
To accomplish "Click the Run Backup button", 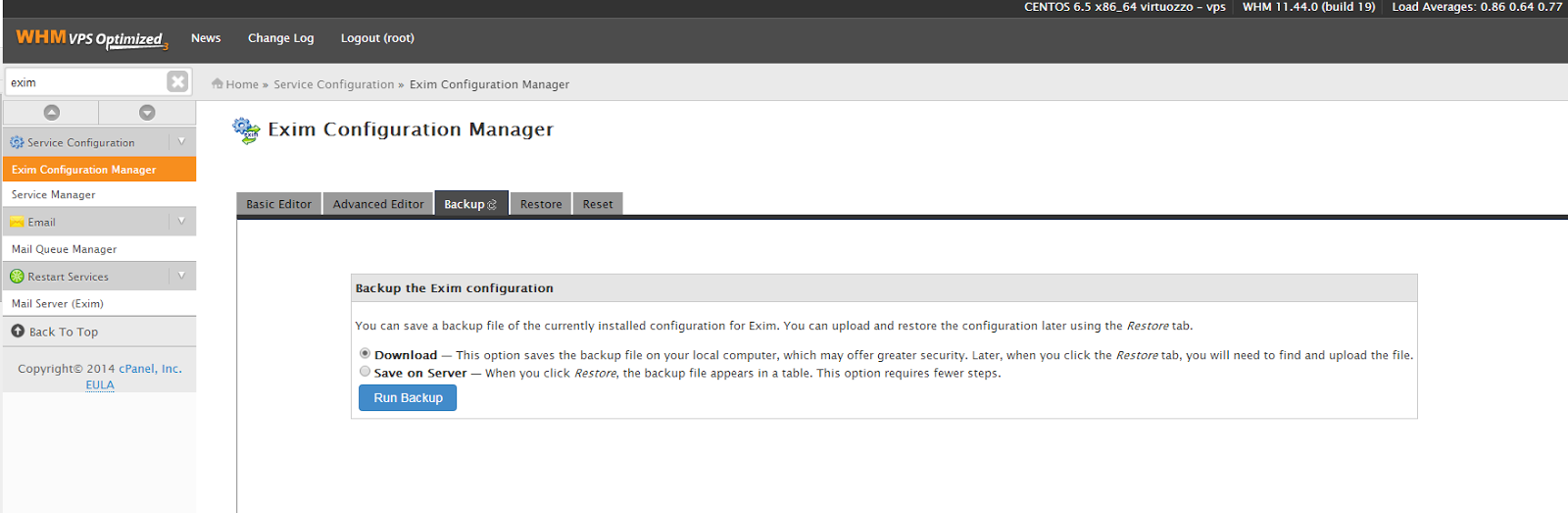I will (x=408, y=397).
